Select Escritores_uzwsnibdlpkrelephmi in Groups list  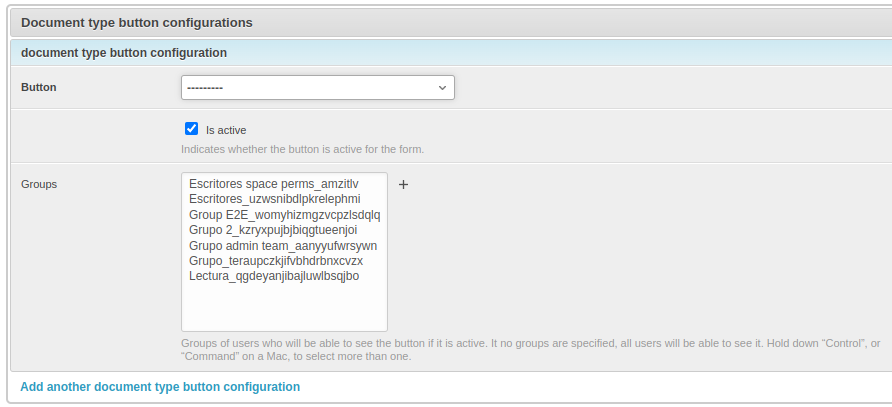pyautogui.click(x=274, y=200)
